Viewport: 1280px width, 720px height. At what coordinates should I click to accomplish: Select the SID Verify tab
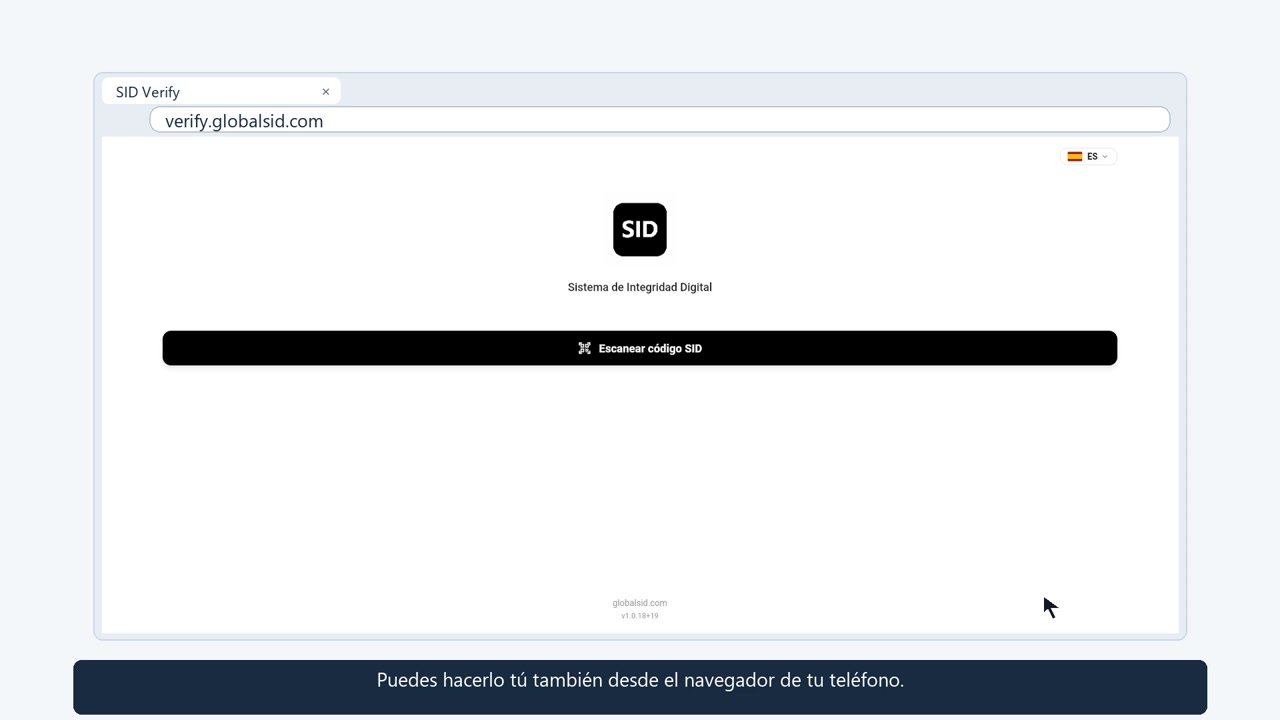pyautogui.click(x=221, y=92)
